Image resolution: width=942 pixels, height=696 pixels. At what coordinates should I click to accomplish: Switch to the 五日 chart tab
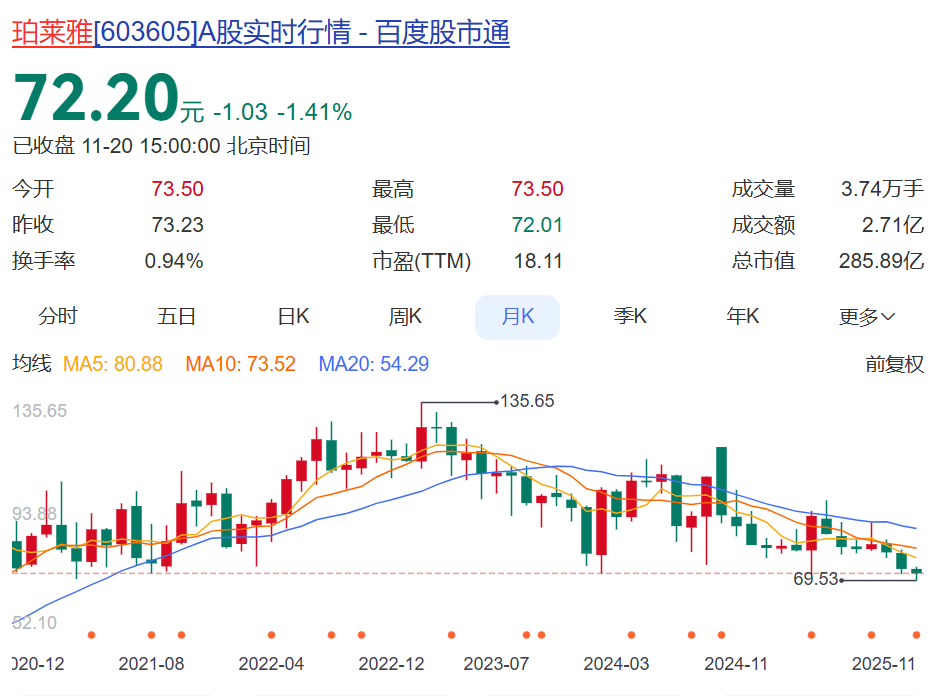pos(177,317)
